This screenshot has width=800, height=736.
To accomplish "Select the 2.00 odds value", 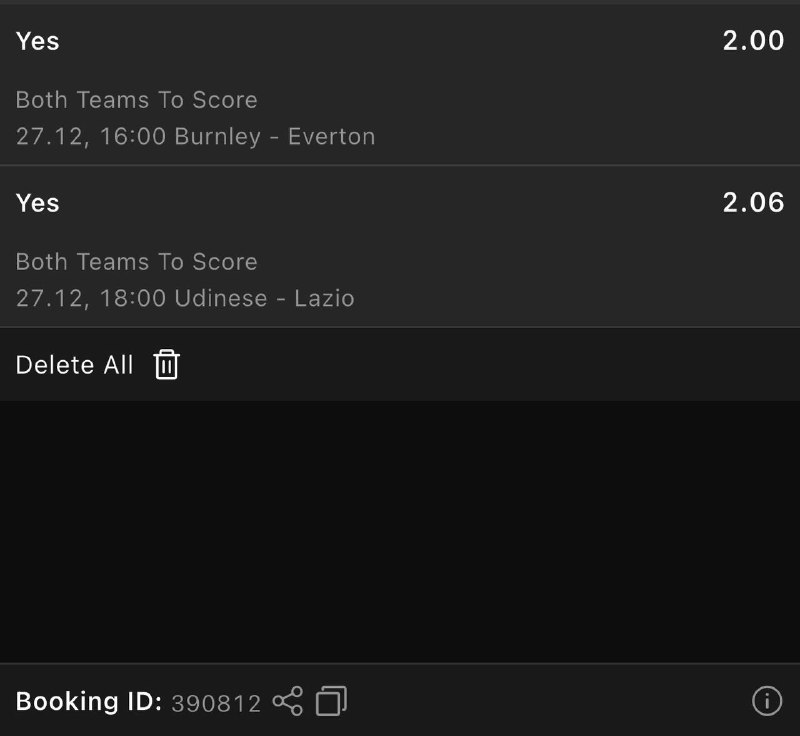I will point(753,41).
